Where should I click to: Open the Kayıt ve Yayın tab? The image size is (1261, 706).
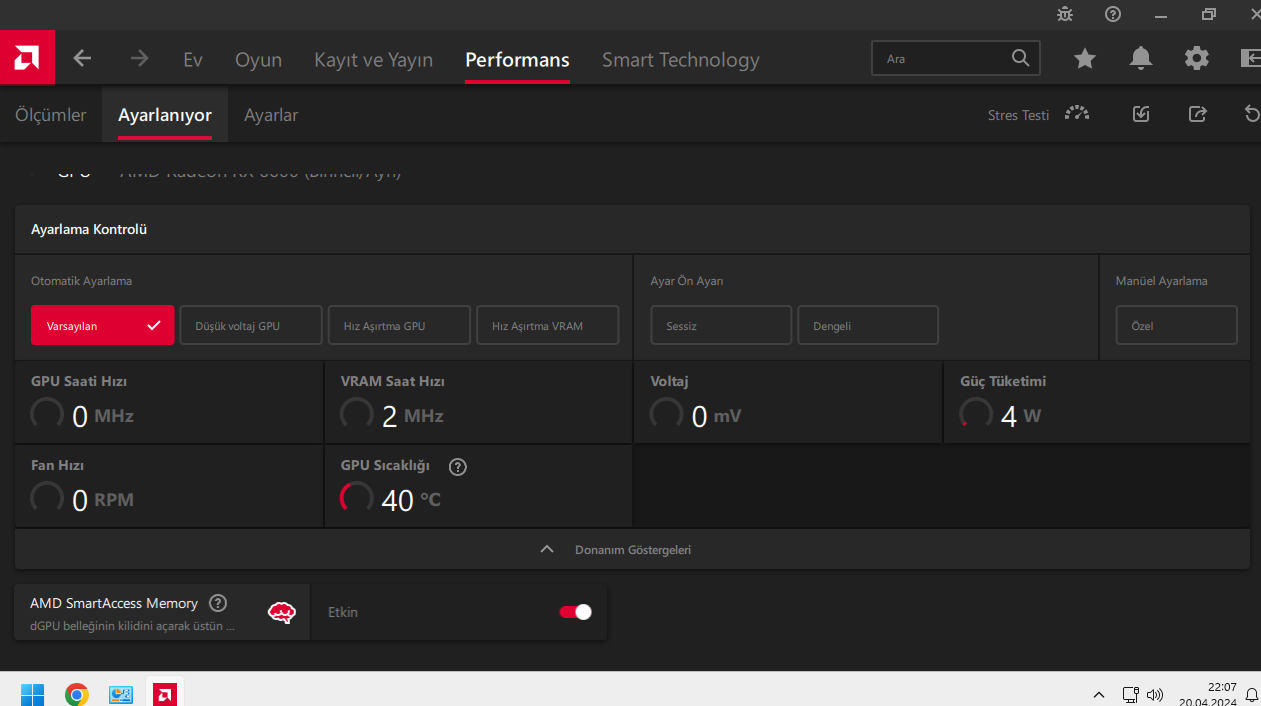(x=373, y=59)
